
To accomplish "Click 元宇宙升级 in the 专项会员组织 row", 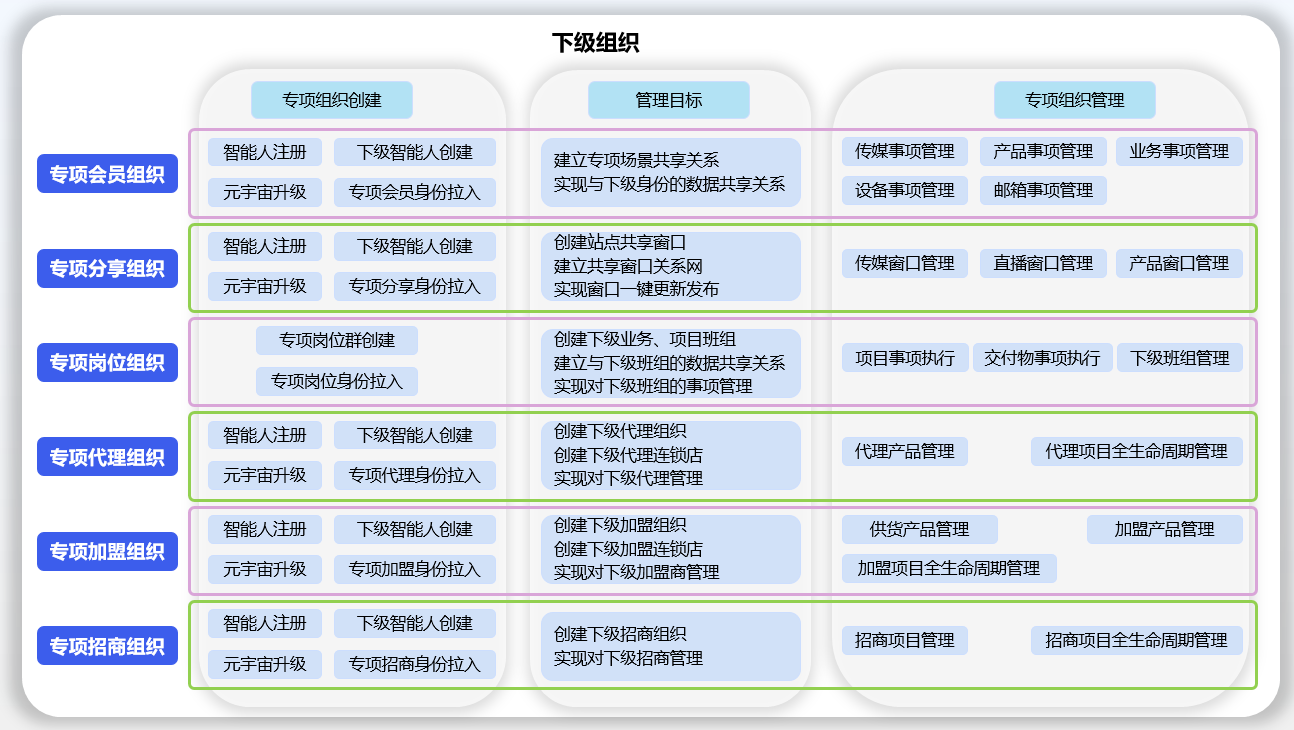I will coord(265,192).
